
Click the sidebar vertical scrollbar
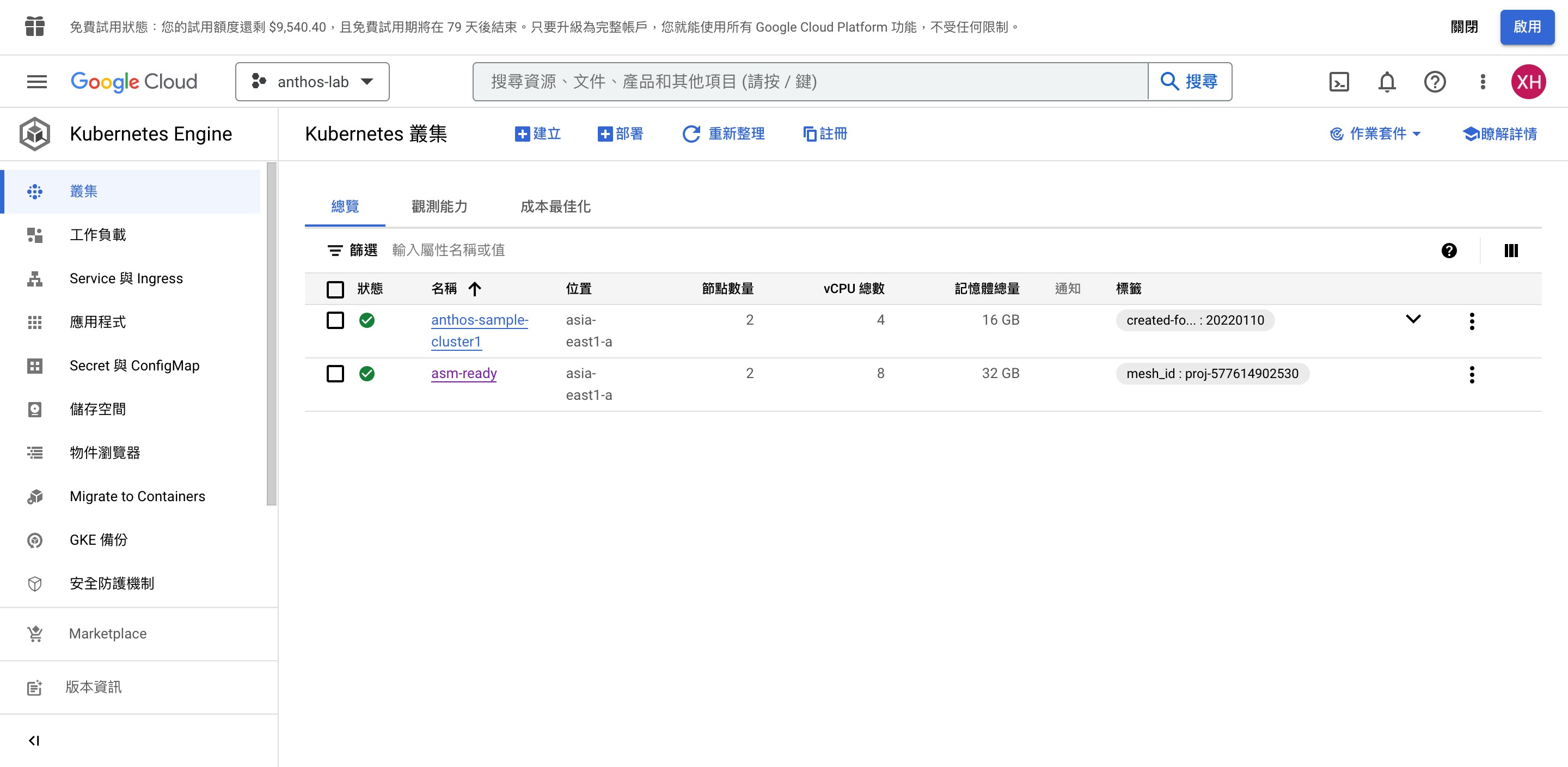pyautogui.click(x=272, y=334)
